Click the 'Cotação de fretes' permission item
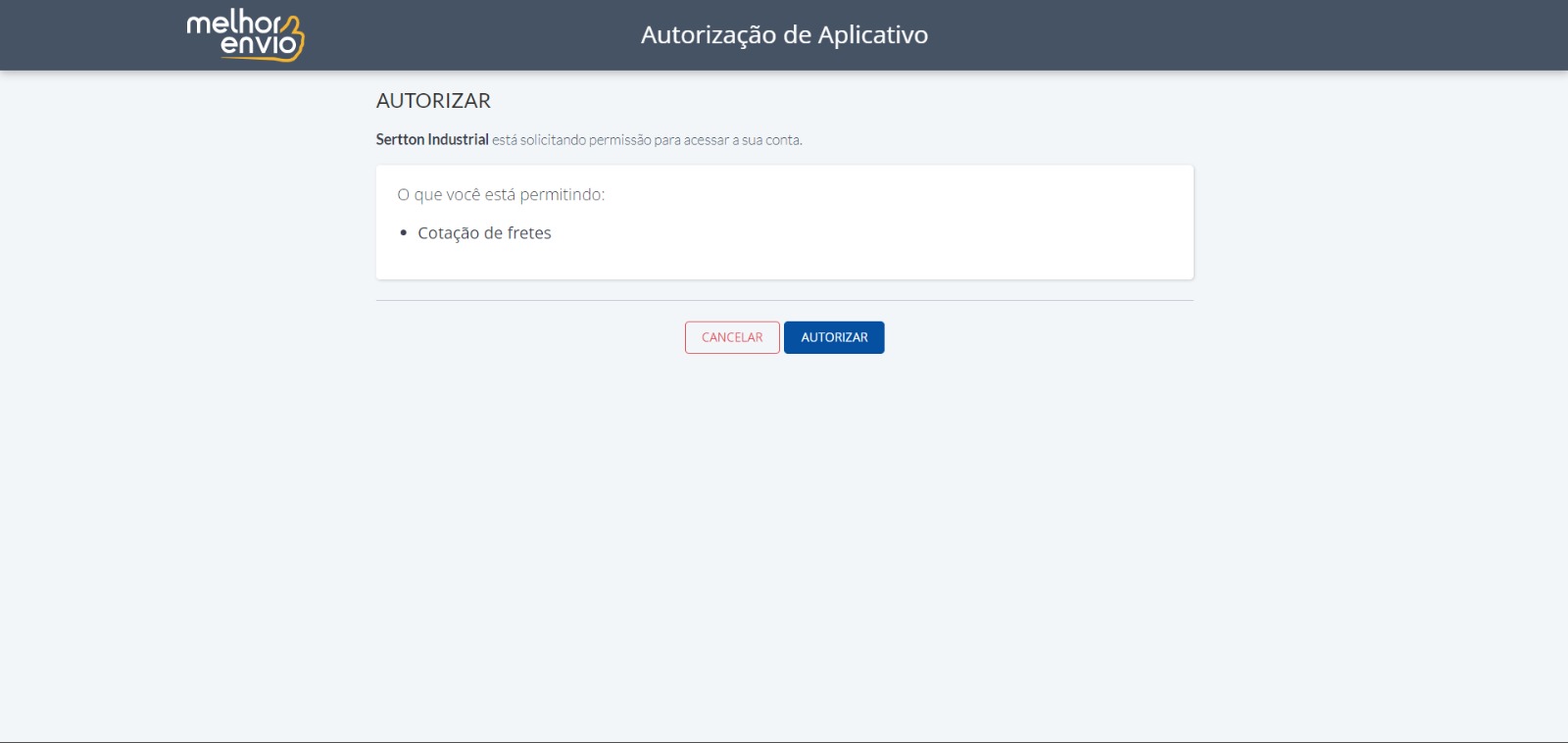This screenshot has width=1568, height=743. [484, 233]
